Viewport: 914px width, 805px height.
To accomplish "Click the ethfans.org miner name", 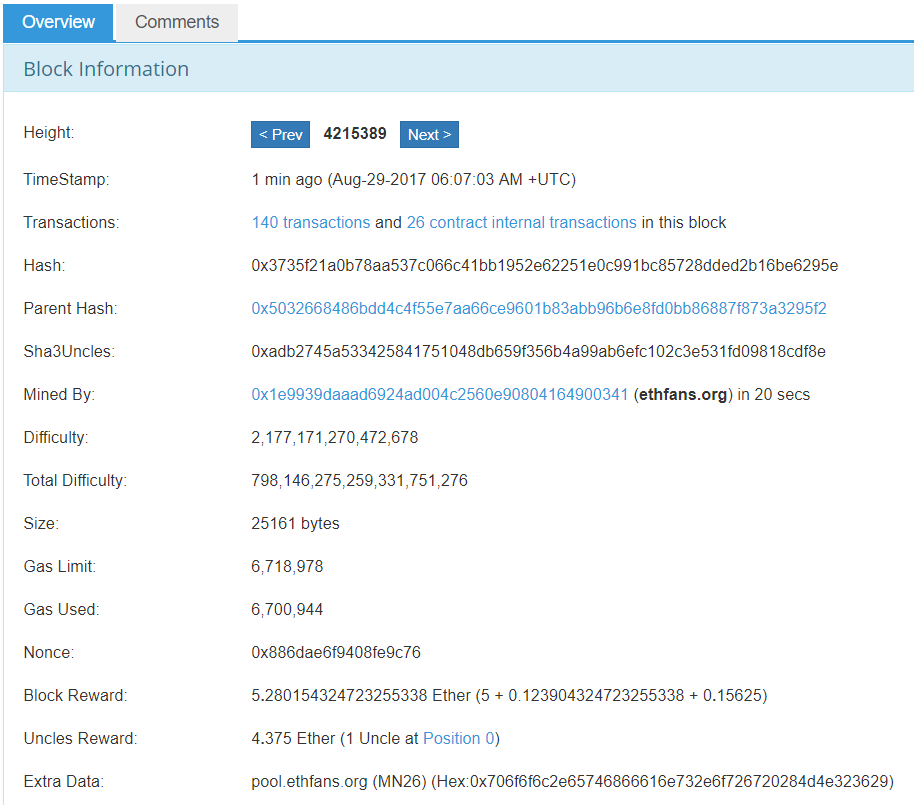I will 683,395.
